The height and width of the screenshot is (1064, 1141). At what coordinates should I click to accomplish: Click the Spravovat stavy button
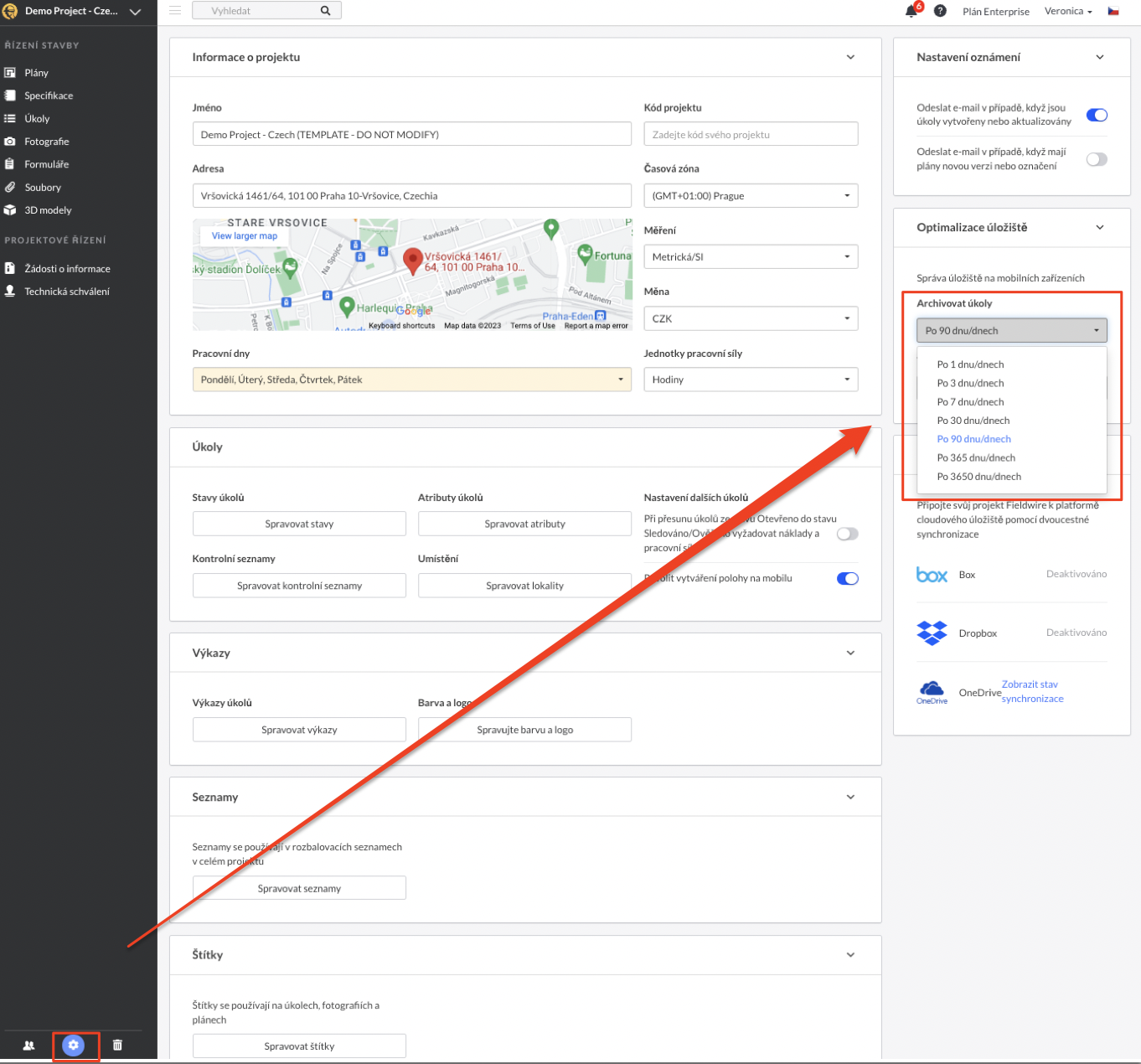coord(299,524)
